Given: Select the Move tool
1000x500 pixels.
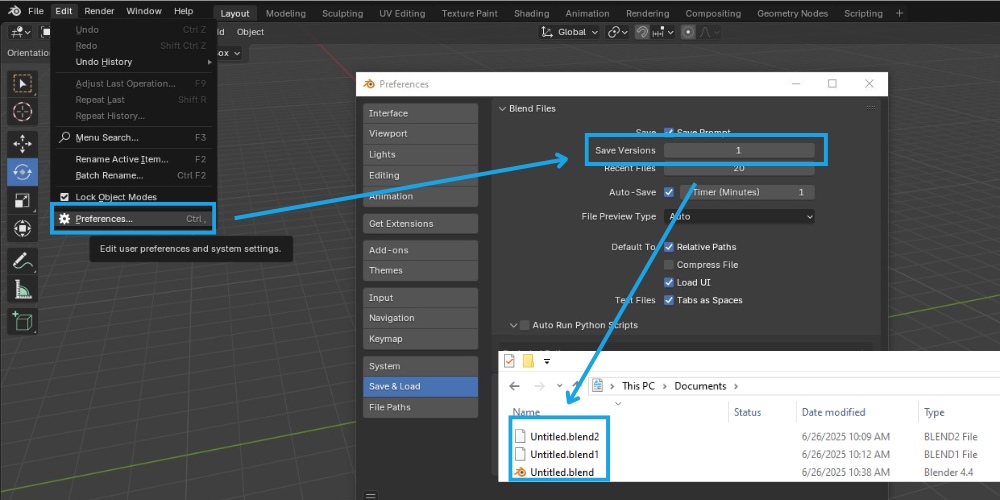Looking at the screenshot, I should pos(22,144).
